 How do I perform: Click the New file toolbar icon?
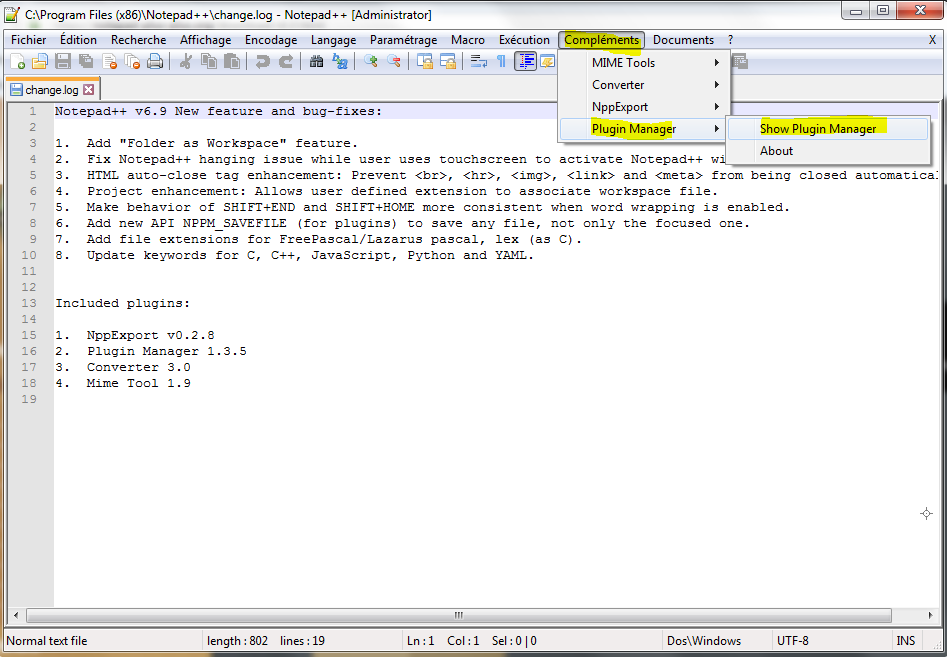17,62
